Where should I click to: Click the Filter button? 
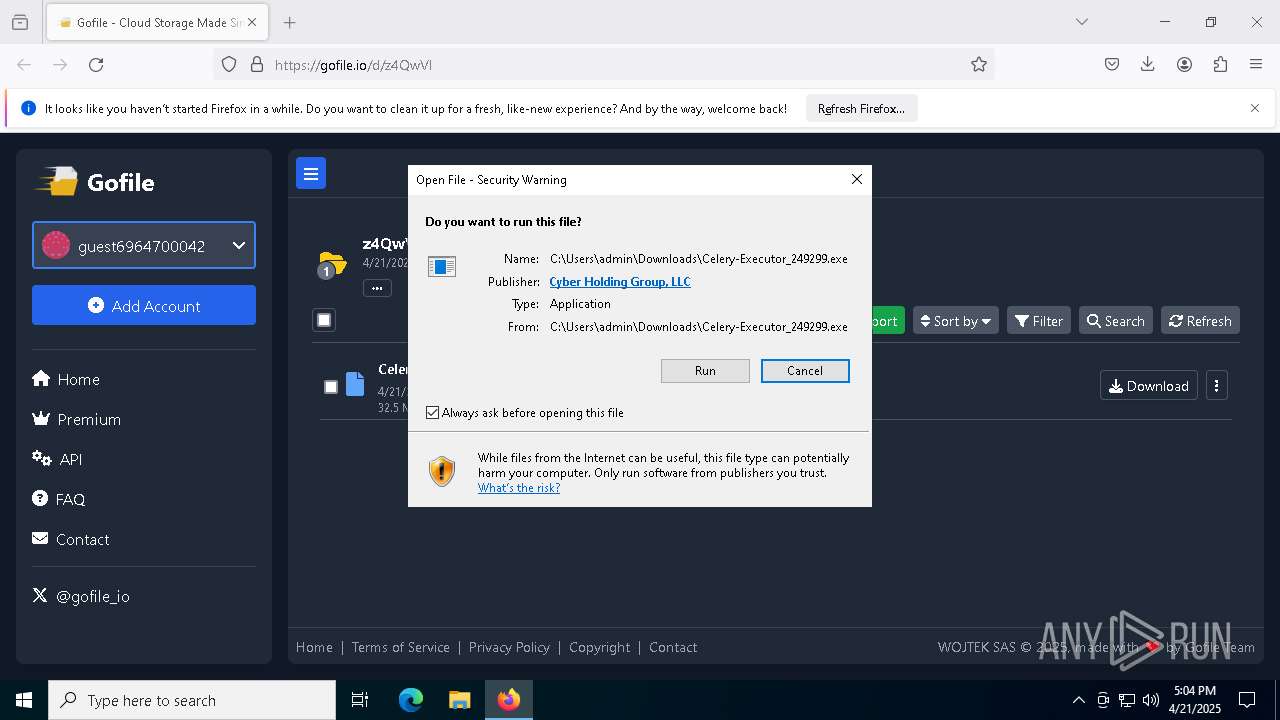(1039, 321)
